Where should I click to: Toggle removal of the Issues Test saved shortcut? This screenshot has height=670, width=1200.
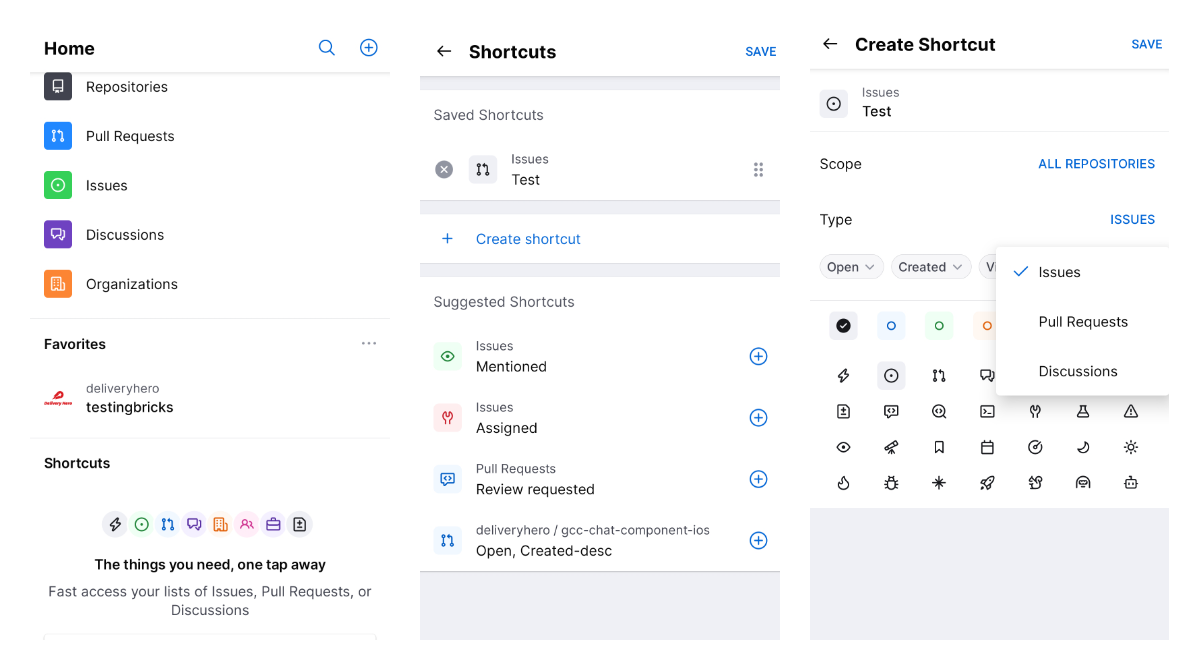click(444, 169)
